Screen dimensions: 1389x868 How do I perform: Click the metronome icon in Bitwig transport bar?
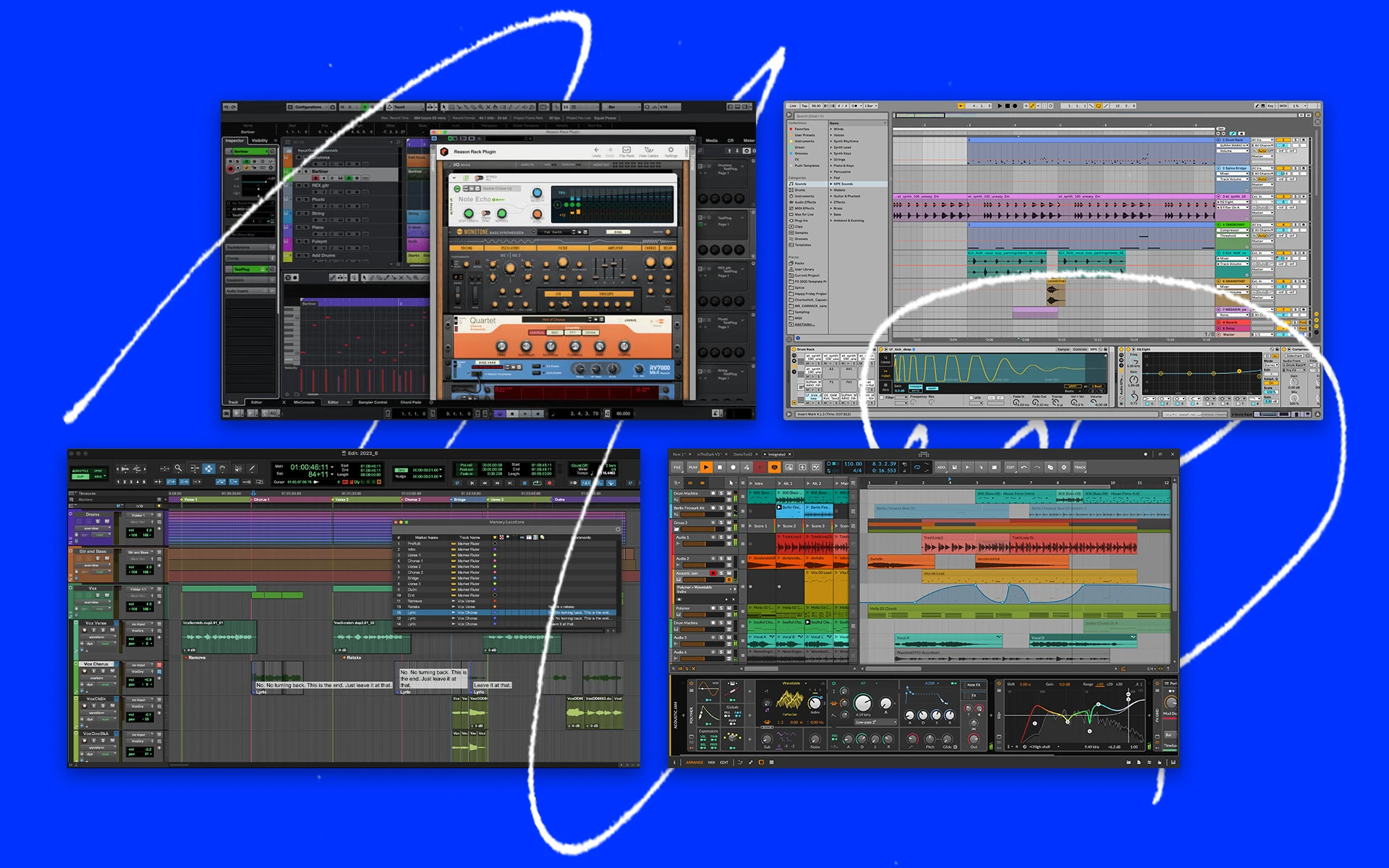tap(775, 467)
